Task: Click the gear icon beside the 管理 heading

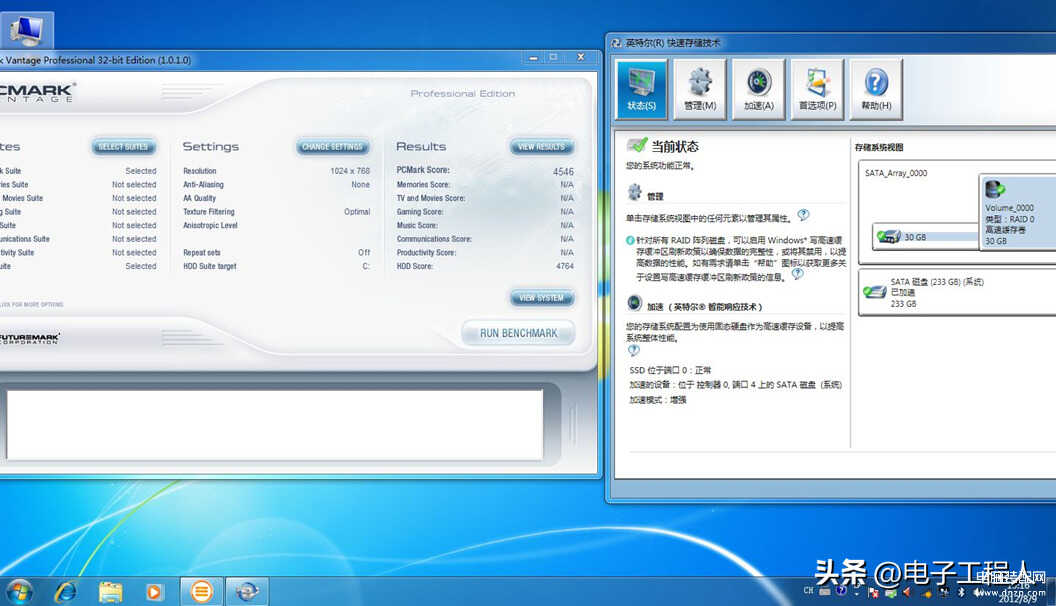Action: click(x=634, y=193)
